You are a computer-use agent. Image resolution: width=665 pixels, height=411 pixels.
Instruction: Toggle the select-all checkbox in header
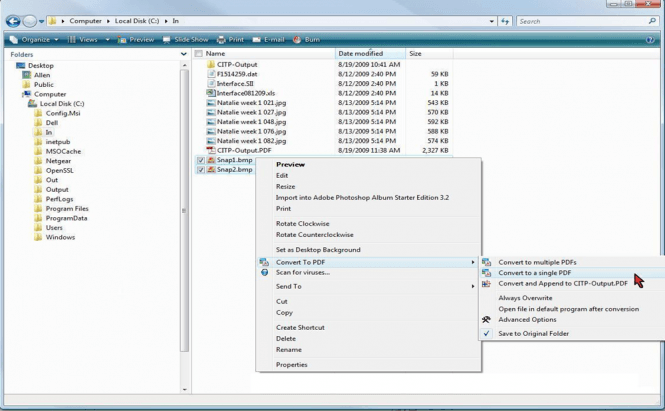pyautogui.click(x=198, y=53)
